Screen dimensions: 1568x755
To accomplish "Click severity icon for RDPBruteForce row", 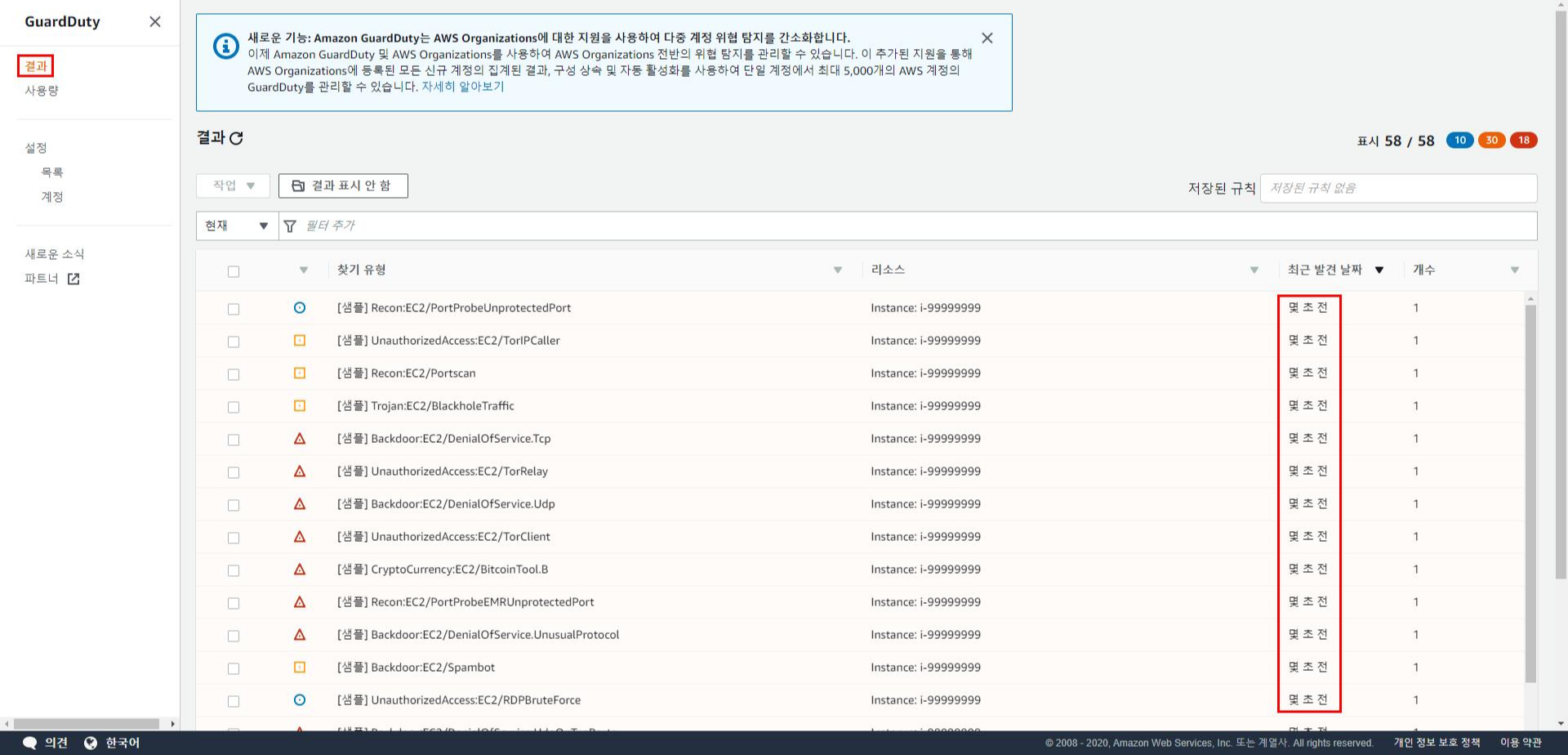I will click(300, 700).
